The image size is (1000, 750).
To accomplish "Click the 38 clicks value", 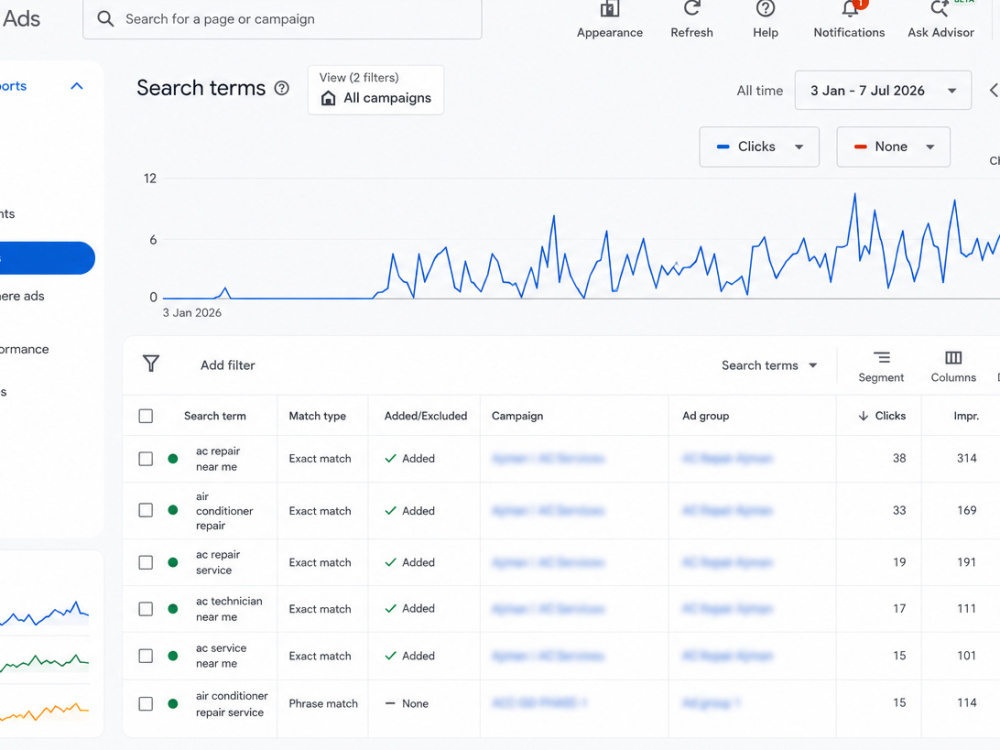I will point(899,458).
